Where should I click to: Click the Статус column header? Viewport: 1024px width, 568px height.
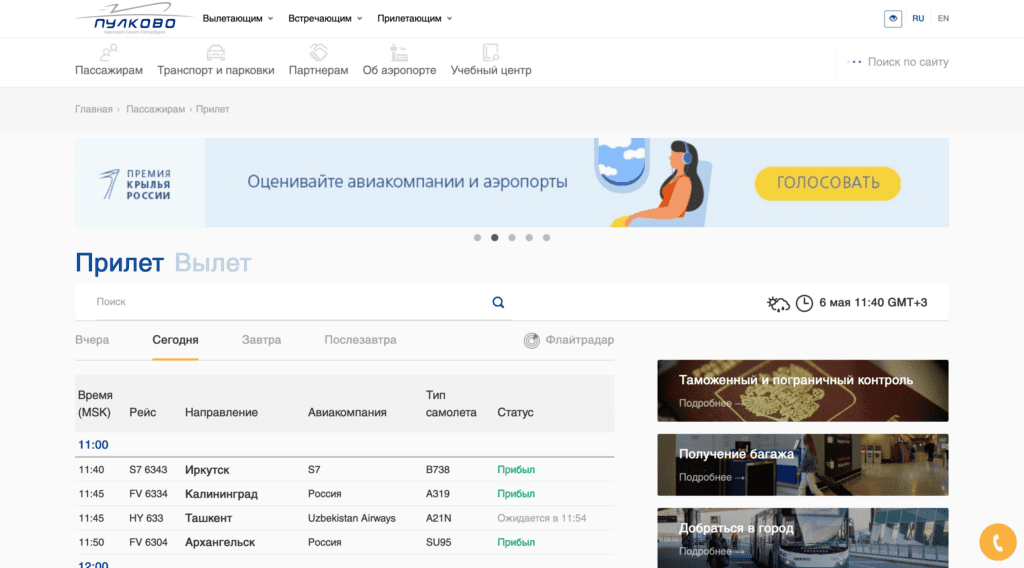515,413
